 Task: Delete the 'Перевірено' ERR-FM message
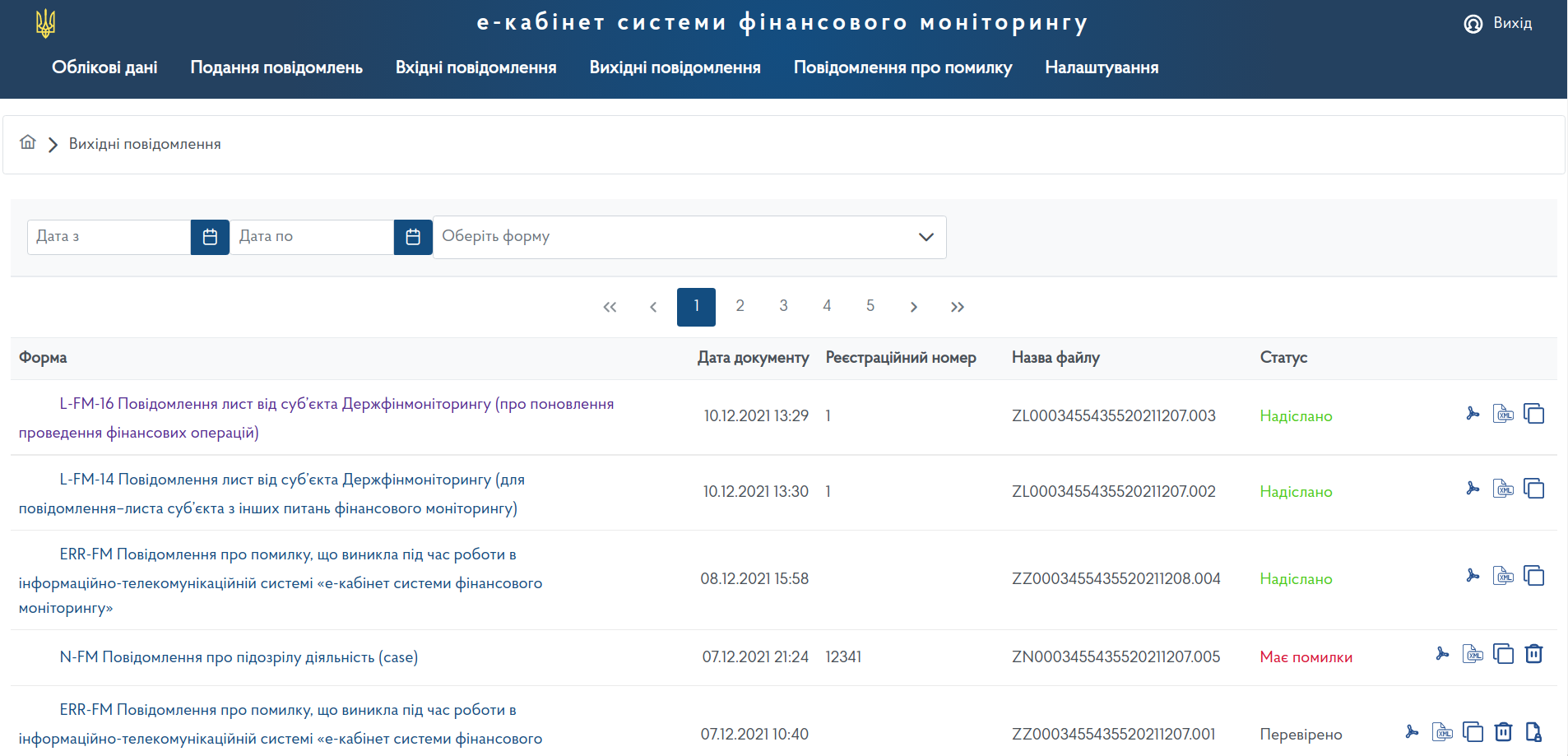click(1503, 732)
